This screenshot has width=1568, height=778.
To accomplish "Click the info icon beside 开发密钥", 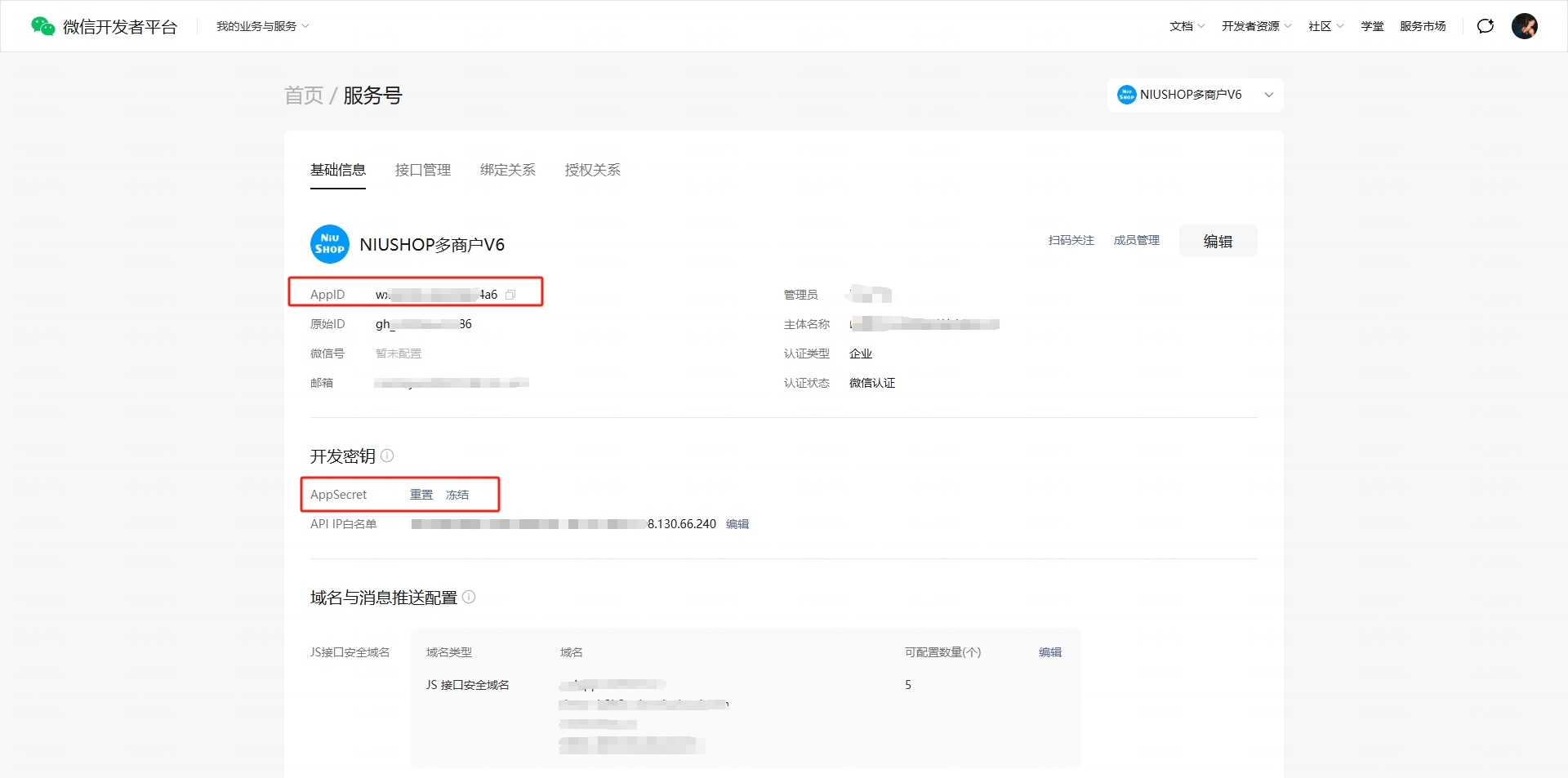I will tap(387, 456).
